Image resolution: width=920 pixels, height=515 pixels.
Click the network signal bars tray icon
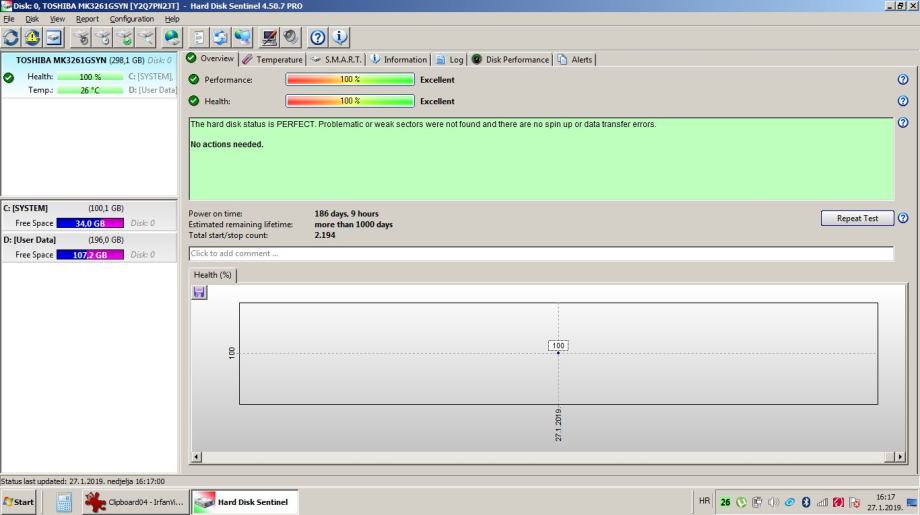point(822,502)
